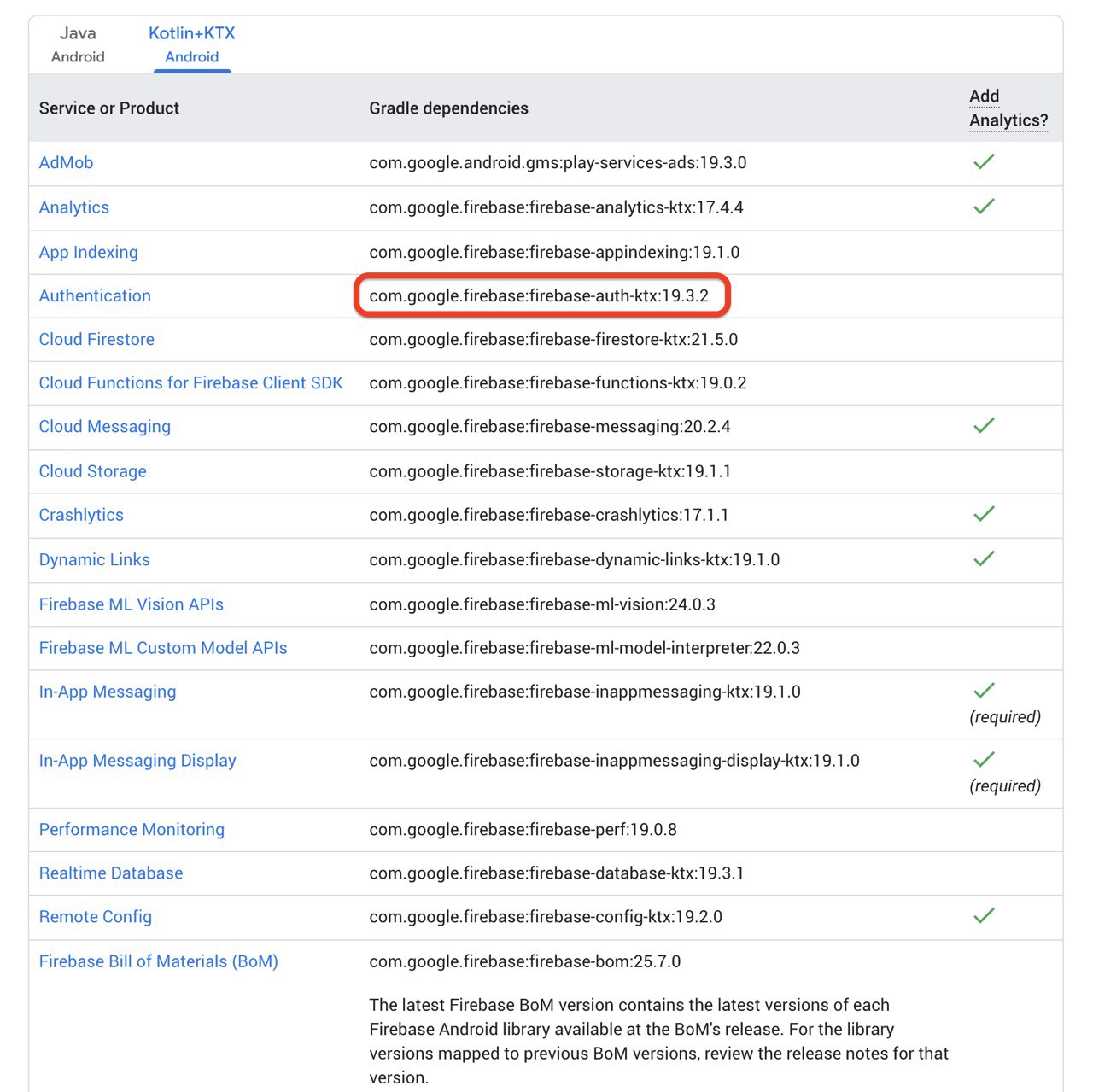Open the In-App Messaging Display link

137,761
